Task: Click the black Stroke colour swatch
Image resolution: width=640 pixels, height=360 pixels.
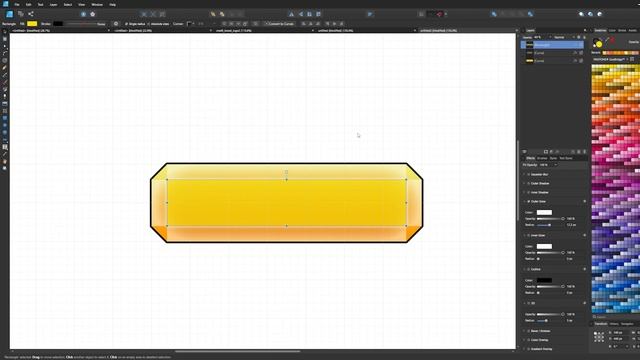Action: [58, 24]
